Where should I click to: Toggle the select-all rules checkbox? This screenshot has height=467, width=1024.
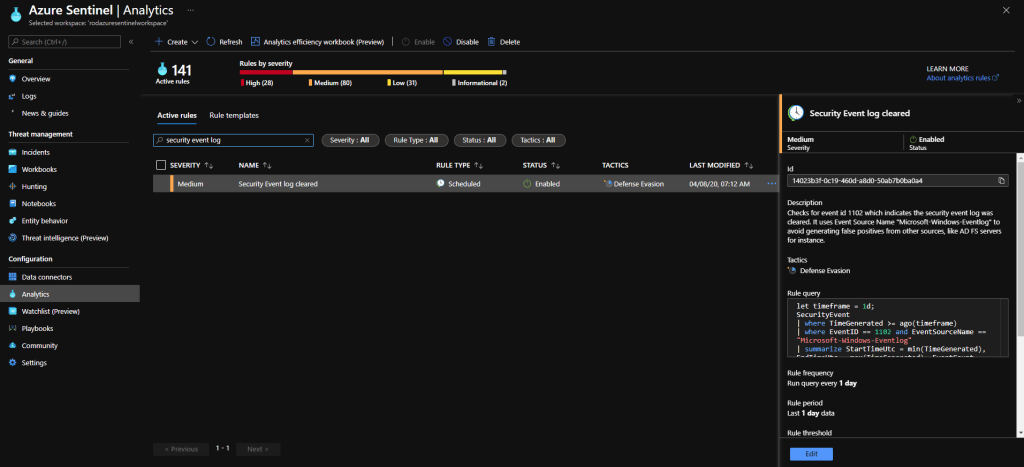point(161,165)
